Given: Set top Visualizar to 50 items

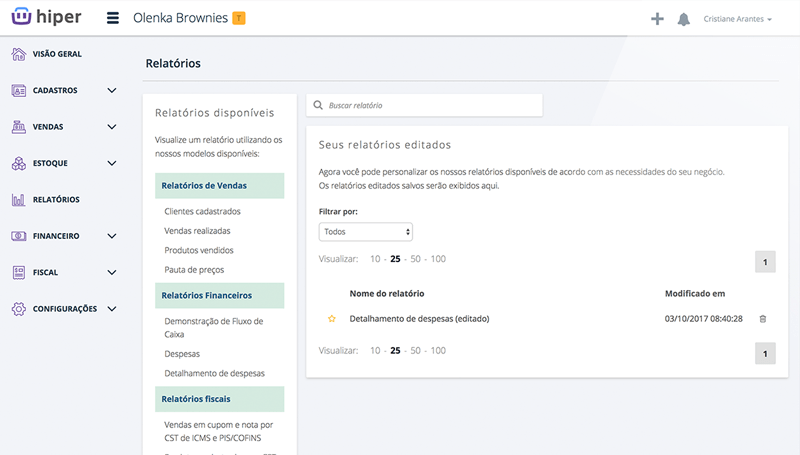Looking at the screenshot, I should coord(416,259).
